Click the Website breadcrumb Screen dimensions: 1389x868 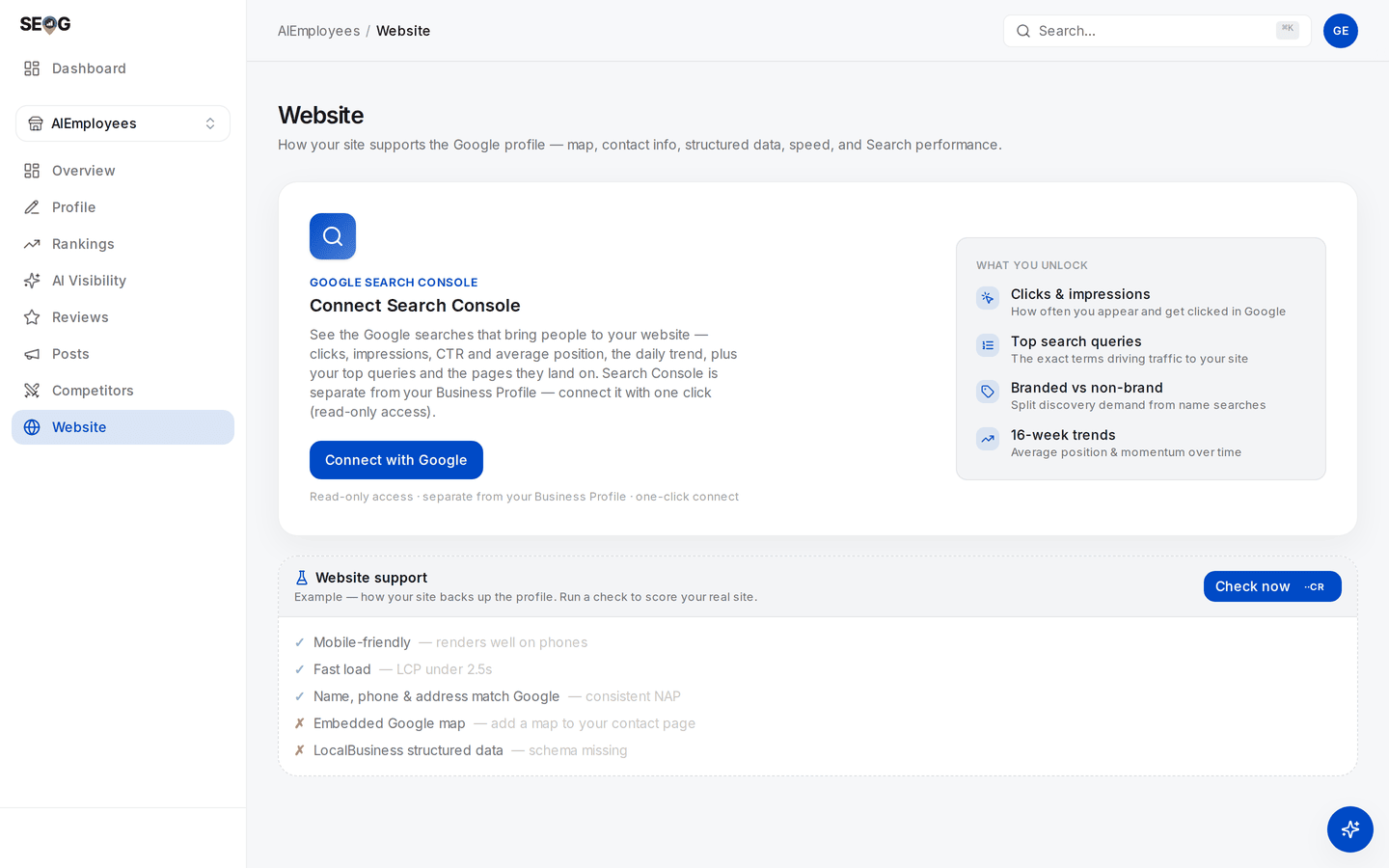pyautogui.click(x=403, y=31)
